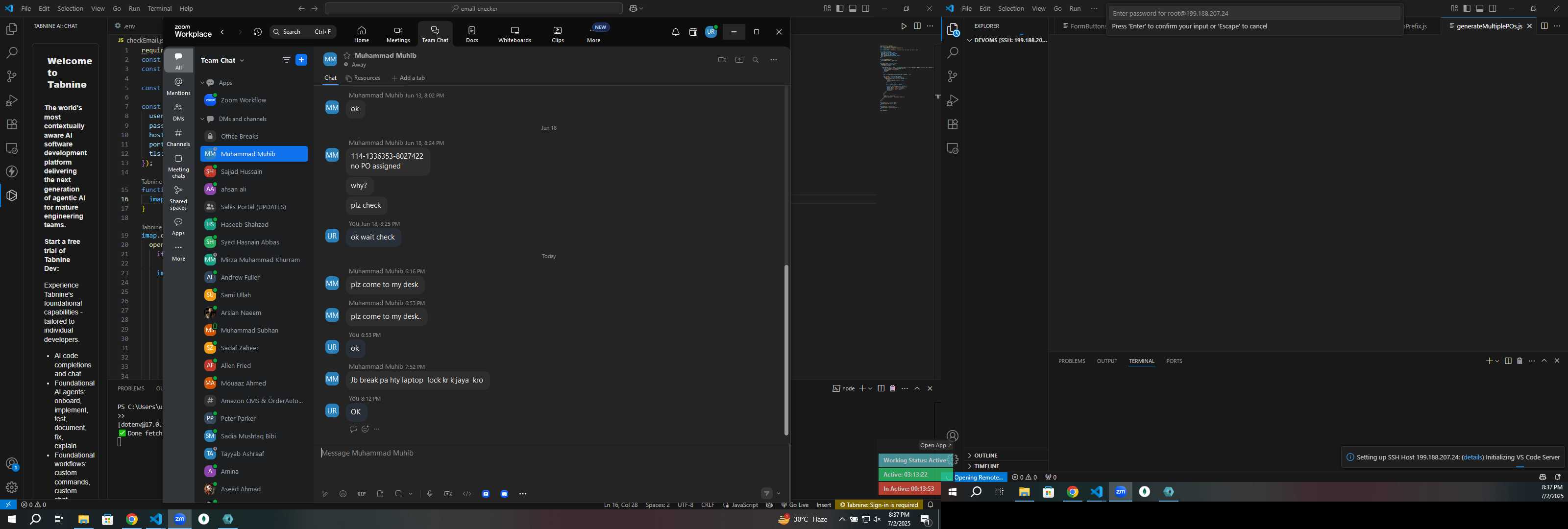Image resolution: width=1568 pixels, height=529 pixels.
Task: Record an audio message with microphone icon
Action: click(430, 494)
